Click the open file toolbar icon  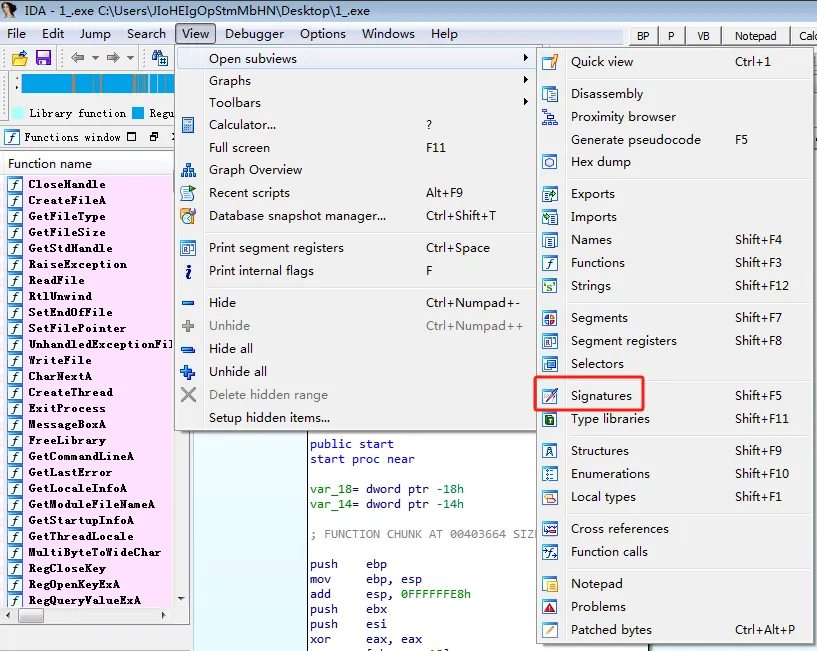pos(19,58)
